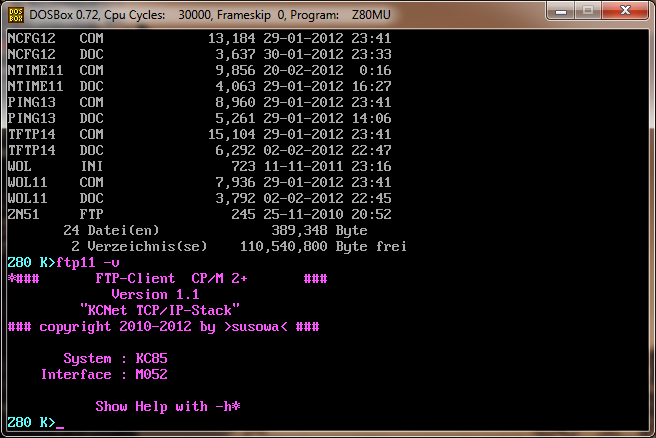Image resolution: width=656 pixels, height=438 pixels.
Task: Minimize the DOSBox window
Action: (557, 10)
